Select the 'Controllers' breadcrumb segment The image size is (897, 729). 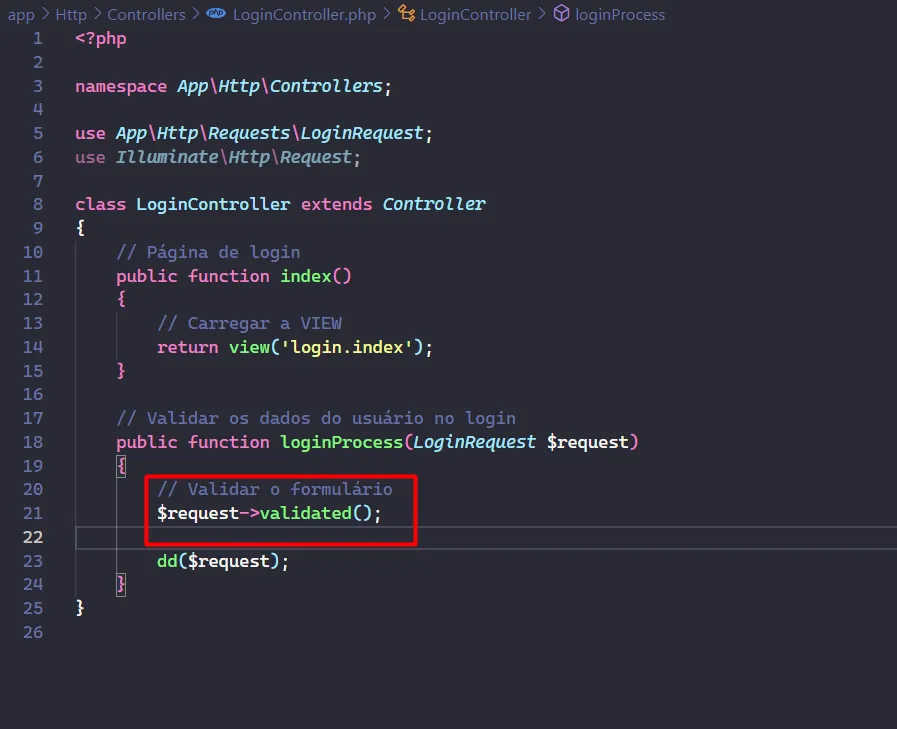[146, 14]
